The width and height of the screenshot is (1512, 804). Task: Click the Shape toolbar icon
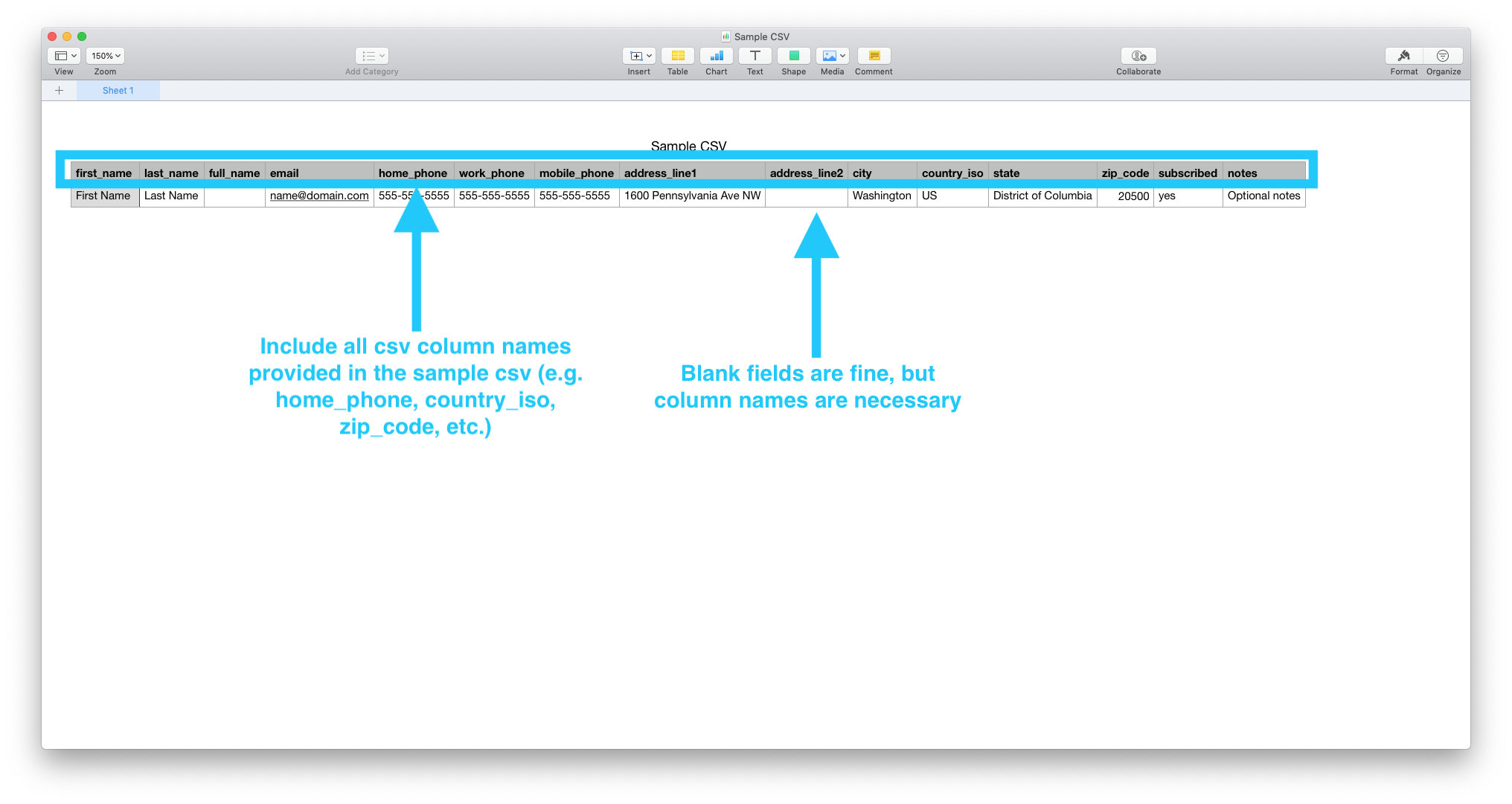click(794, 56)
